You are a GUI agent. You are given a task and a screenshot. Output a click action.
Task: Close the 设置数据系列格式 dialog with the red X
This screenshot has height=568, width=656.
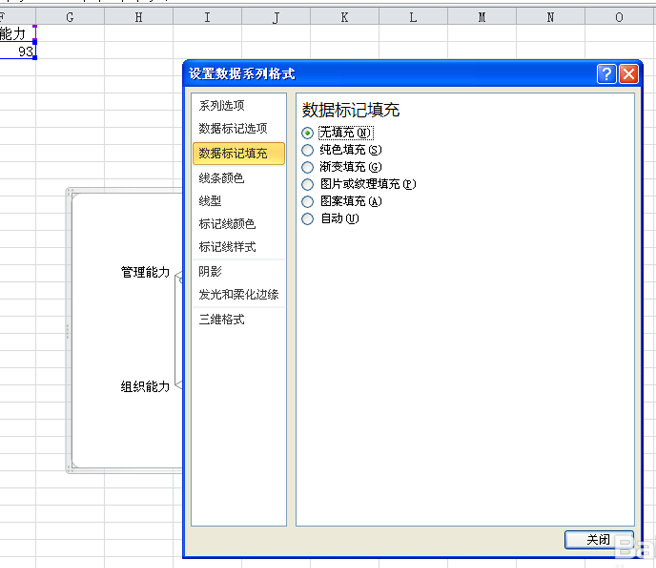628,74
